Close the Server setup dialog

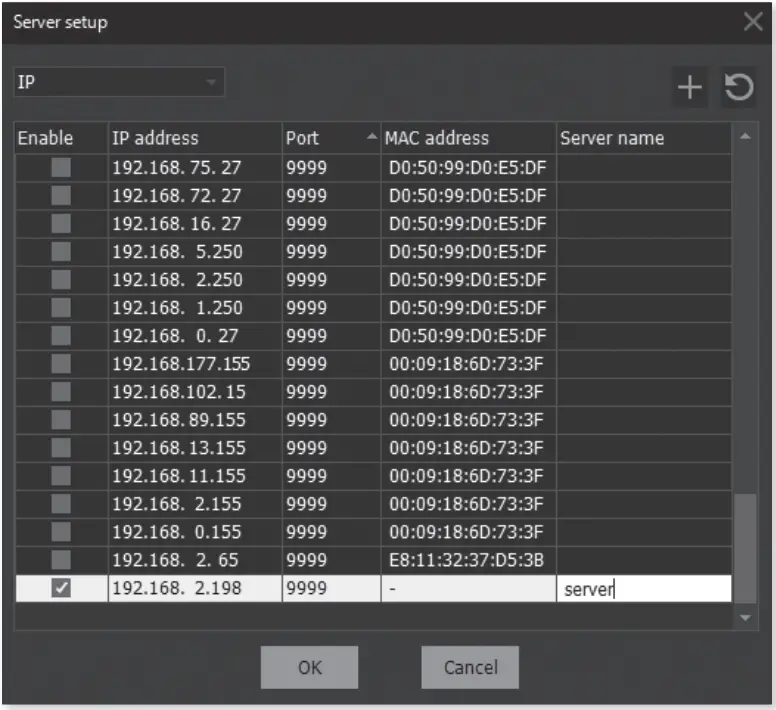[x=753, y=22]
